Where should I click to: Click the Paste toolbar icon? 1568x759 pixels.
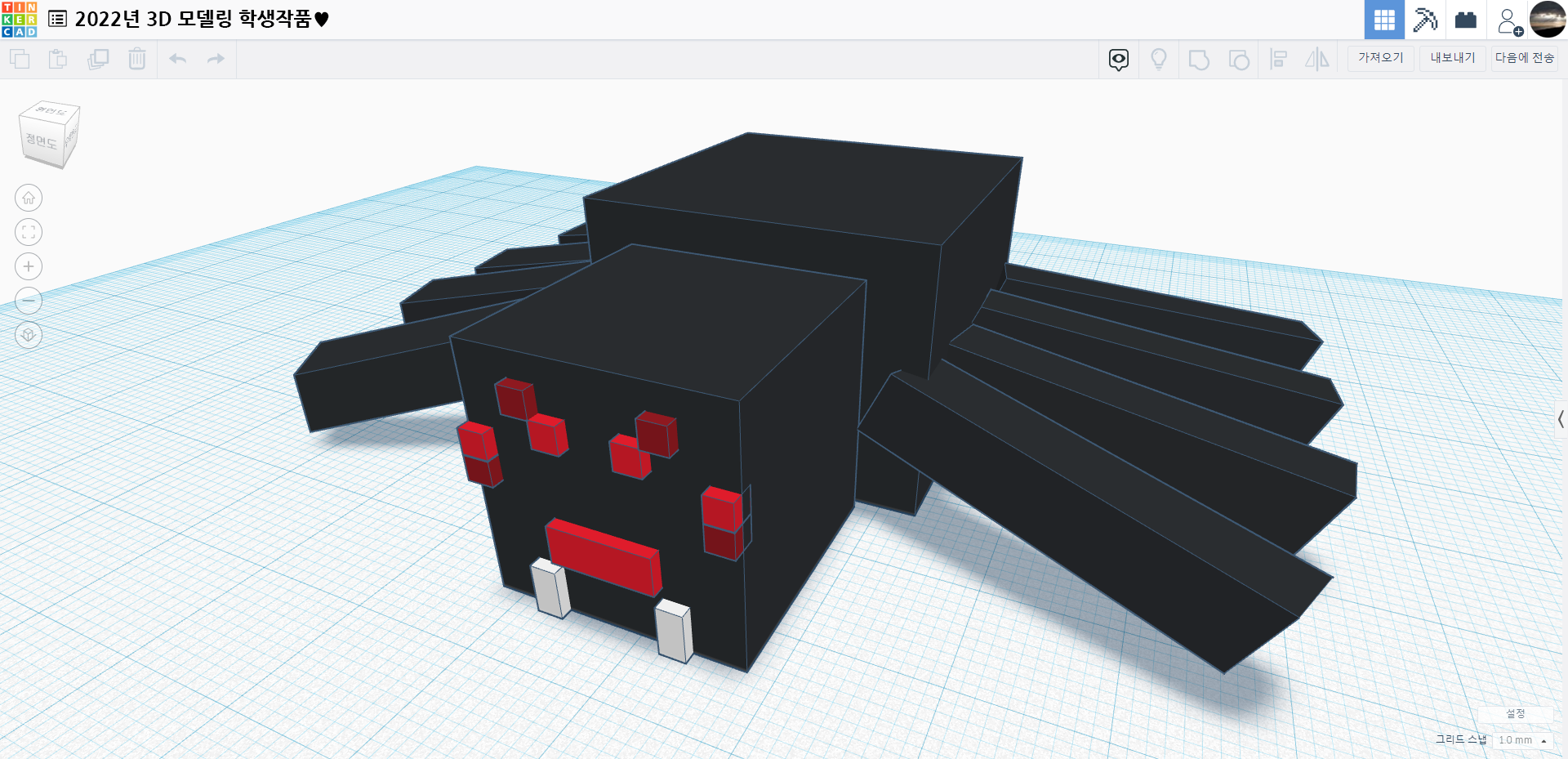[x=58, y=59]
